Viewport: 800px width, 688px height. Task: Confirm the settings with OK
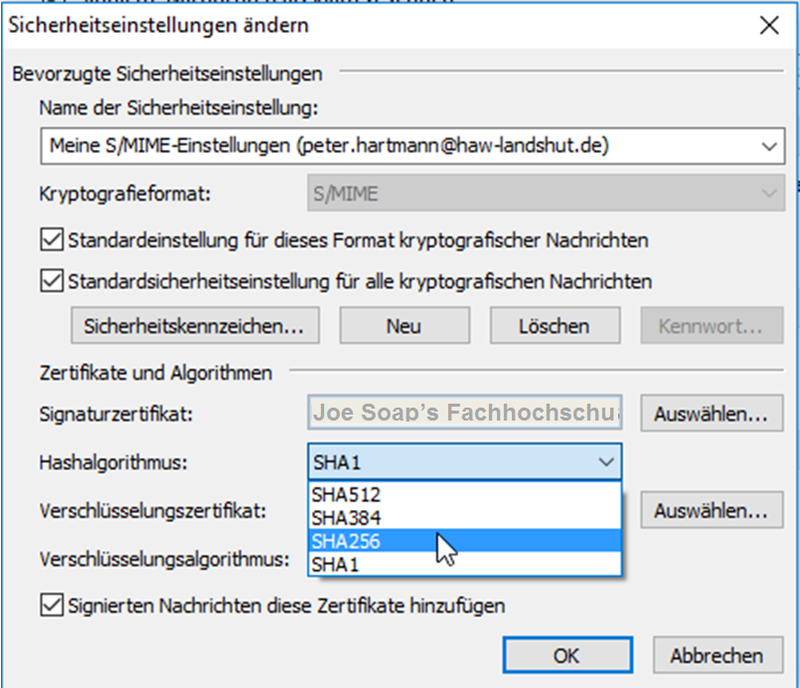pos(566,656)
